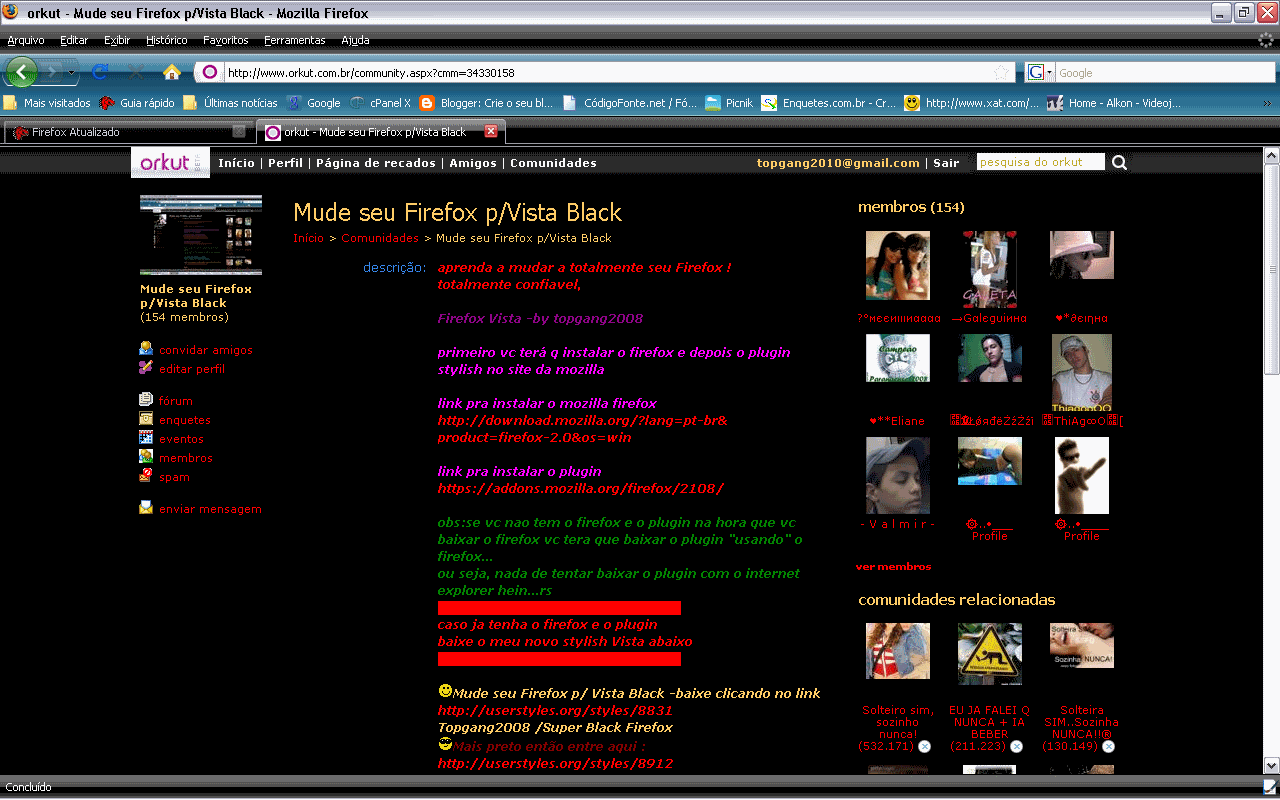Image resolution: width=1280 pixels, height=800 pixels.
Task: Click userstyles.org/styles/8912 link
Action: [555, 763]
